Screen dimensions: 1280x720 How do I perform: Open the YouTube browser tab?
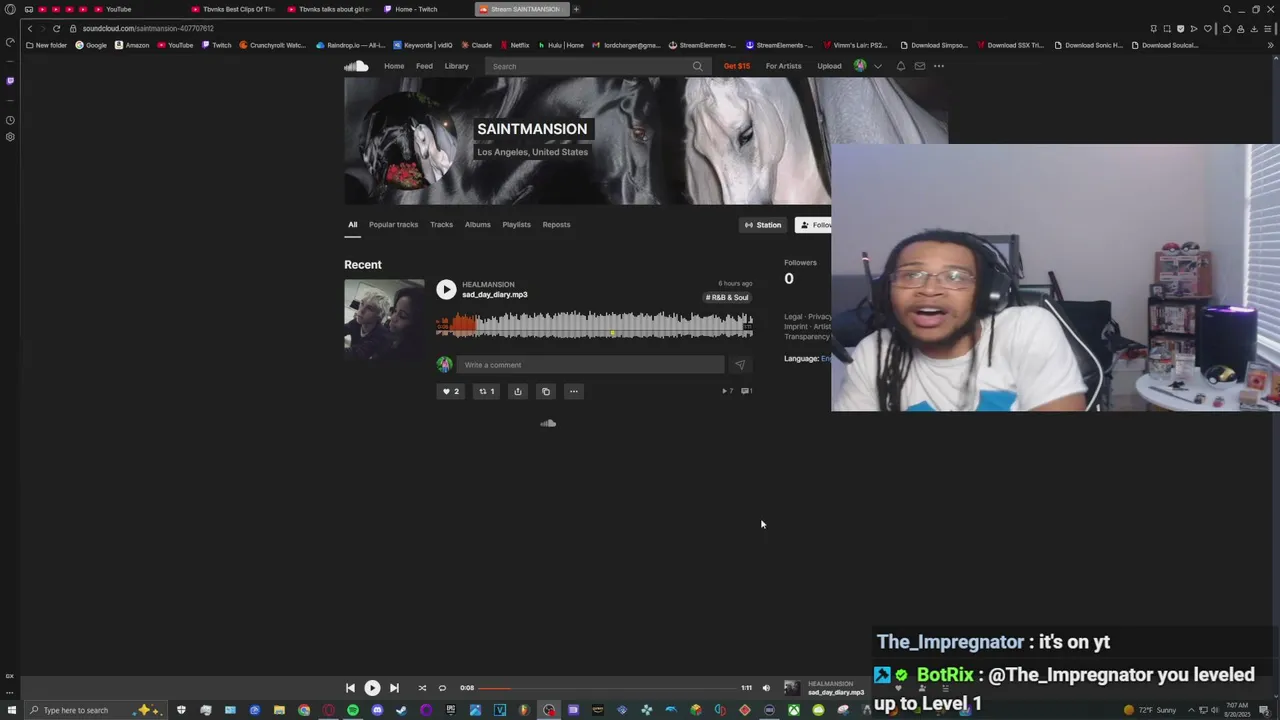coord(118,9)
